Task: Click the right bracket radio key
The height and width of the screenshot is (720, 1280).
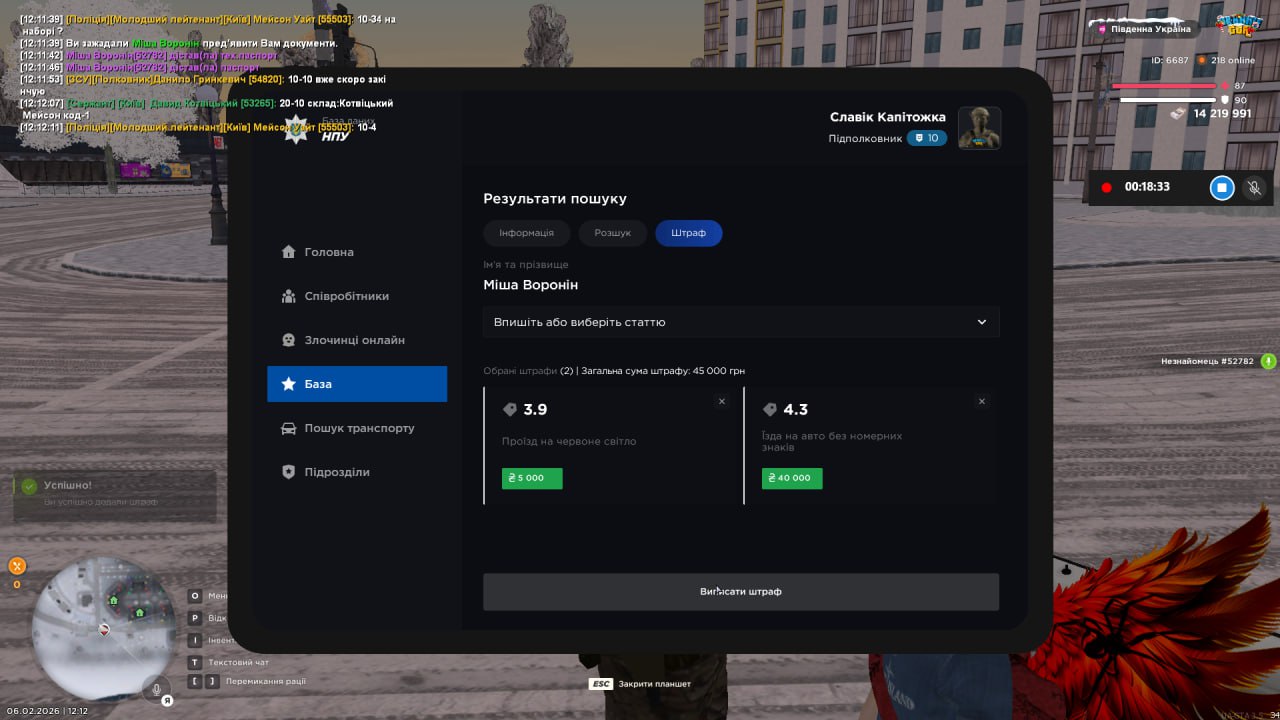Action: point(212,681)
